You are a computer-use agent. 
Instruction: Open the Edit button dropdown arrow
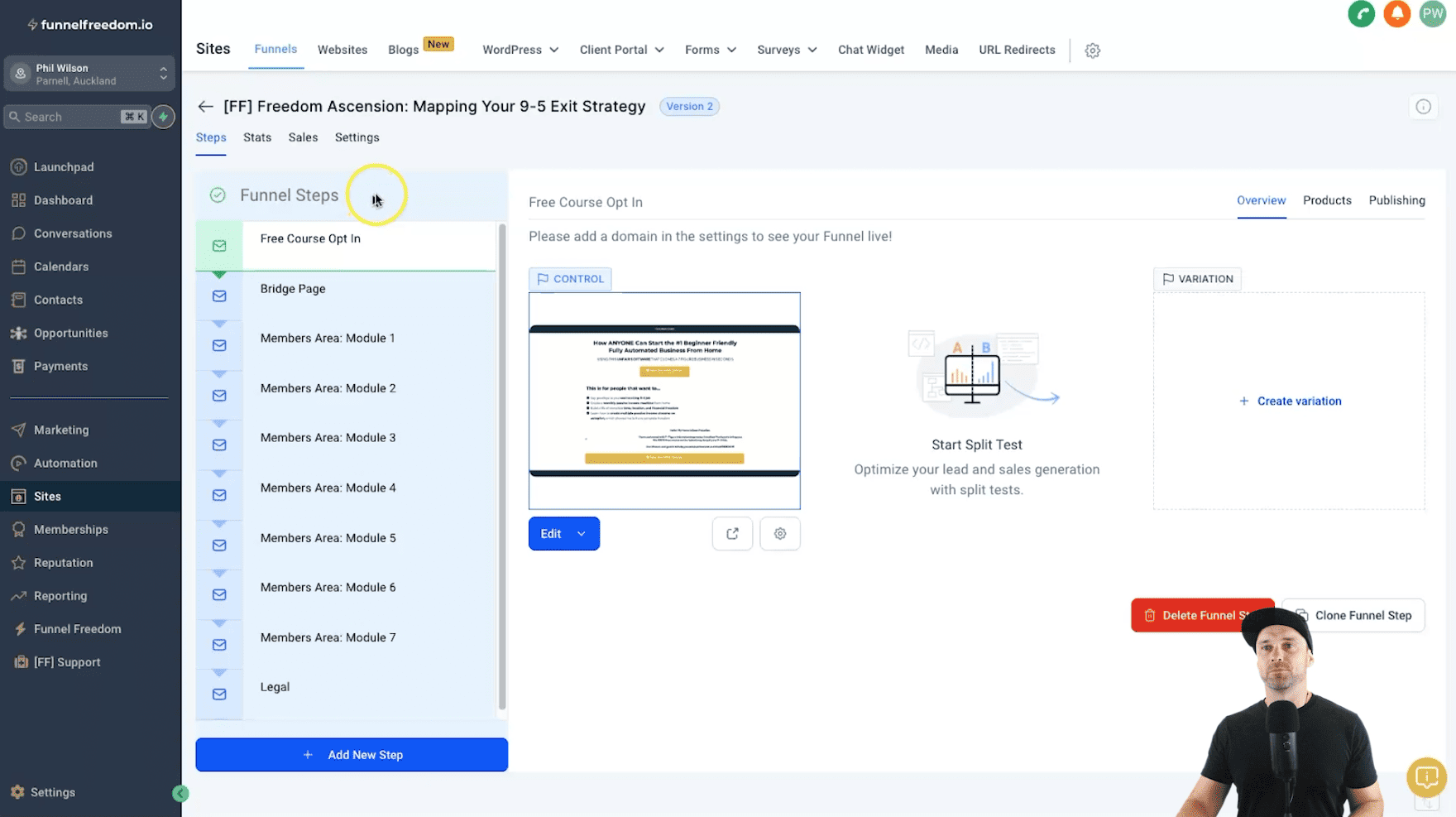[x=582, y=533]
